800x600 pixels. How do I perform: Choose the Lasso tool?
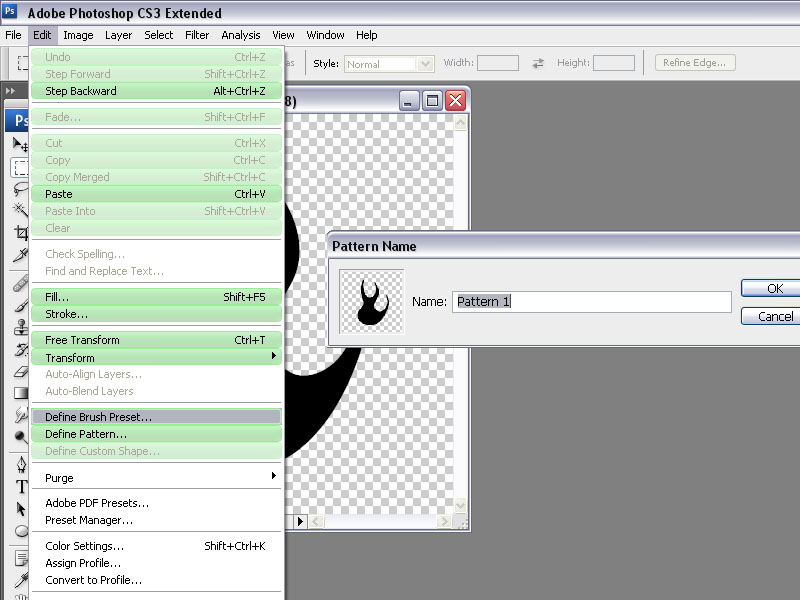pyautogui.click(x=20, y=189)
